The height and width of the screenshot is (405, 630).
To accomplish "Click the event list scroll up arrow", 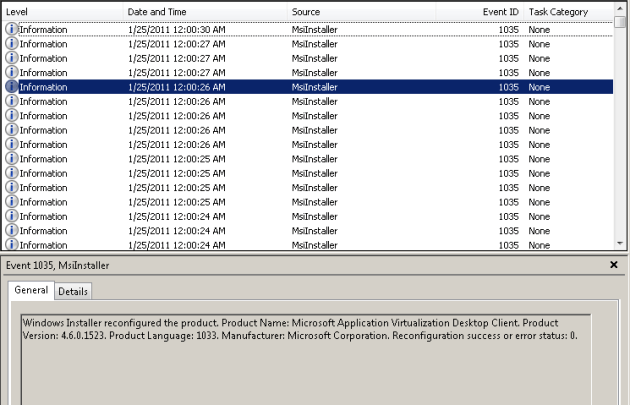I will click(620, 8).
